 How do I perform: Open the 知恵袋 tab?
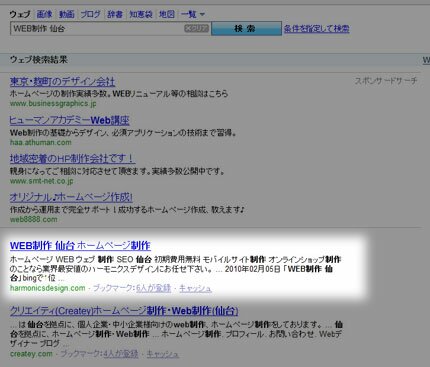click(141, 14)
